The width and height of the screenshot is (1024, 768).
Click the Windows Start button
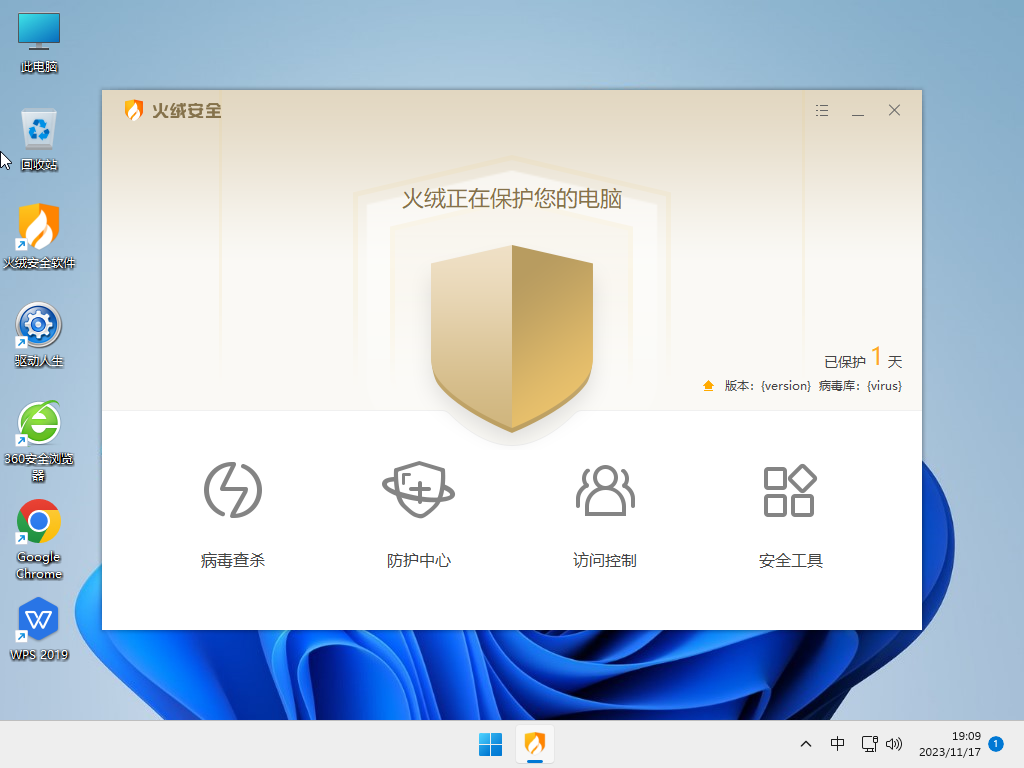pos(490,744)
